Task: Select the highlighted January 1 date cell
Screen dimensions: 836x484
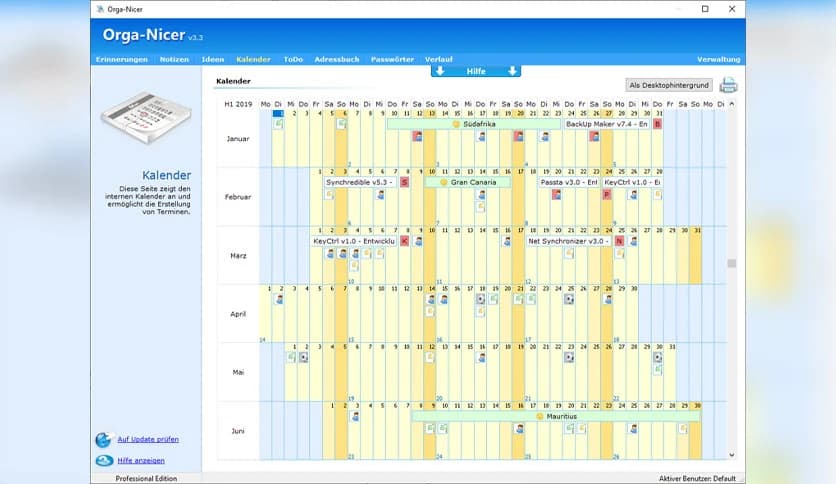Action: [x=278, y=114]
